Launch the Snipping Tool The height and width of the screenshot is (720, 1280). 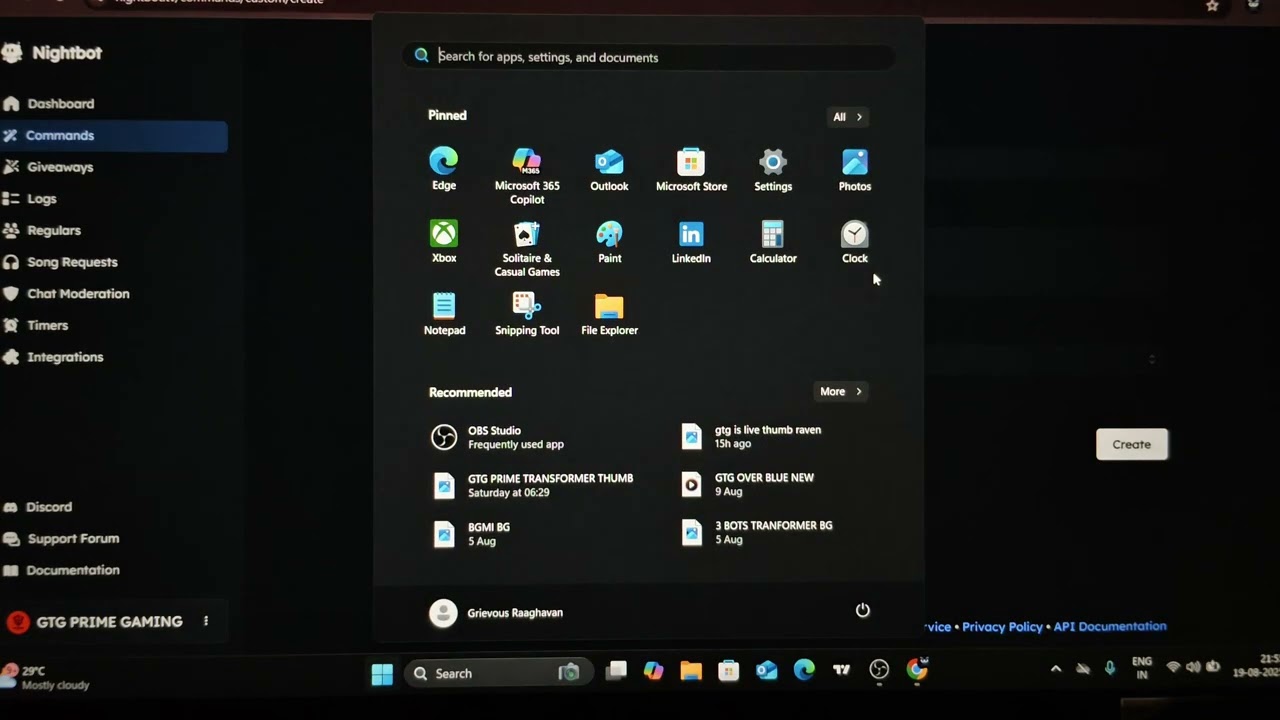pyautogui.click(x=527, y=313)
